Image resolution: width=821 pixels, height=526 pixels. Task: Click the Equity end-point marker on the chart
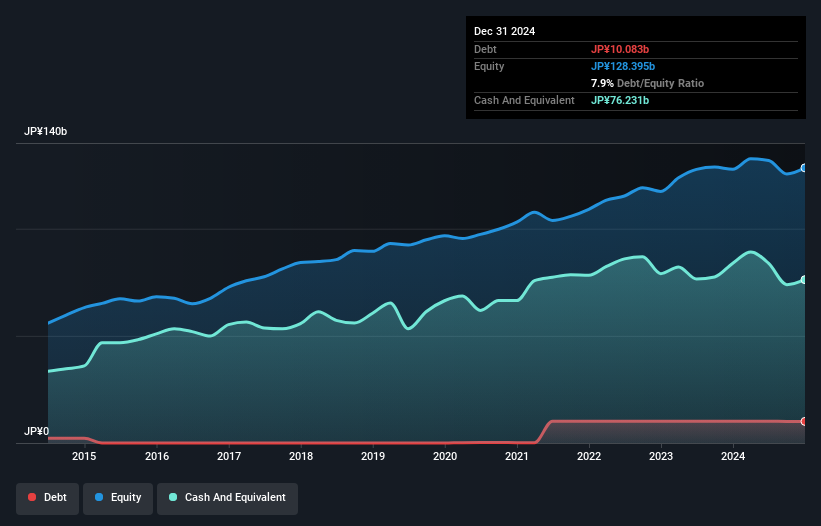804,168
